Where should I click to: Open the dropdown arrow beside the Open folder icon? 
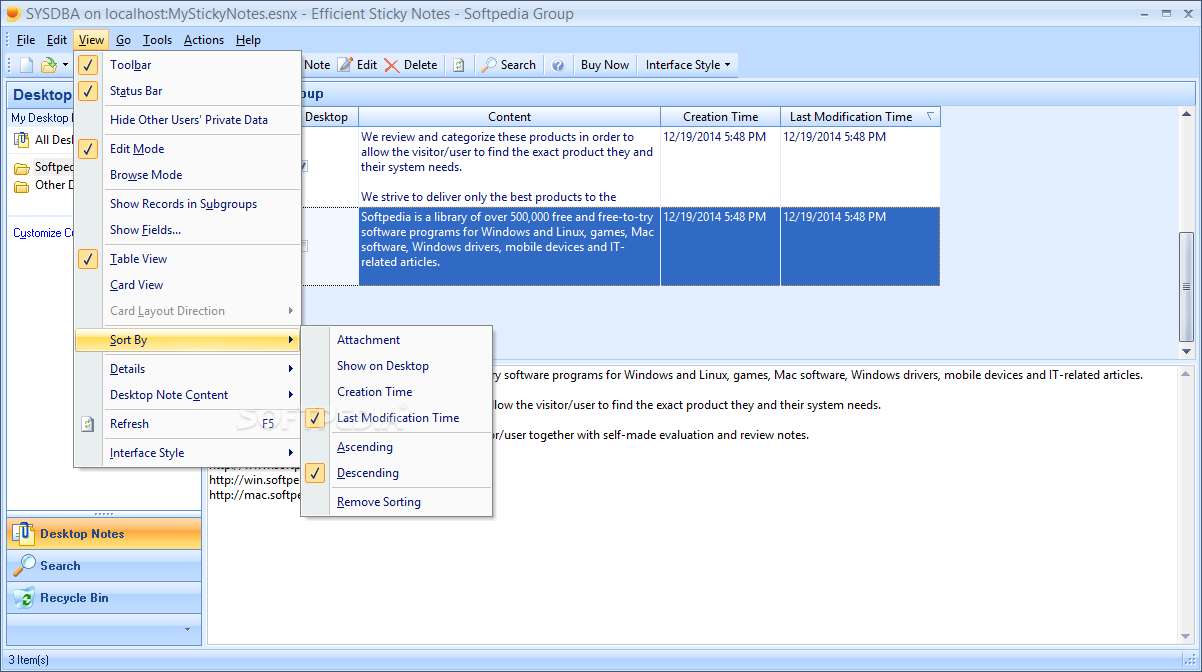[x=65, y=65]
